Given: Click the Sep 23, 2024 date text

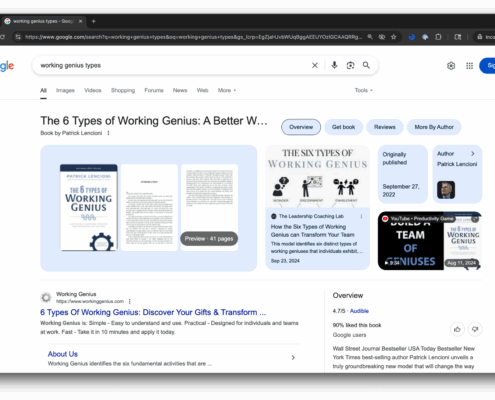Looking at the screenshot, I should tap(285, 261).
